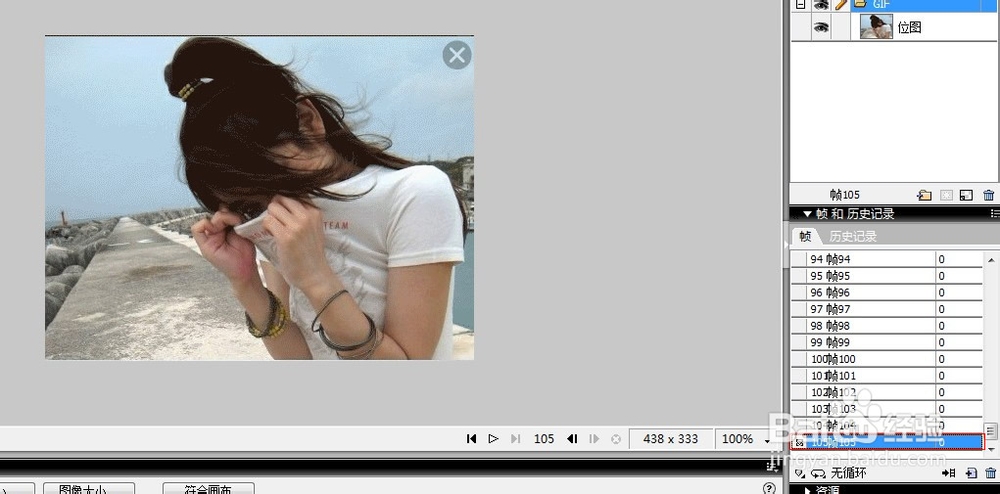Select frame 帧101
Screen dimensions: 1000x494
[886, 375]
